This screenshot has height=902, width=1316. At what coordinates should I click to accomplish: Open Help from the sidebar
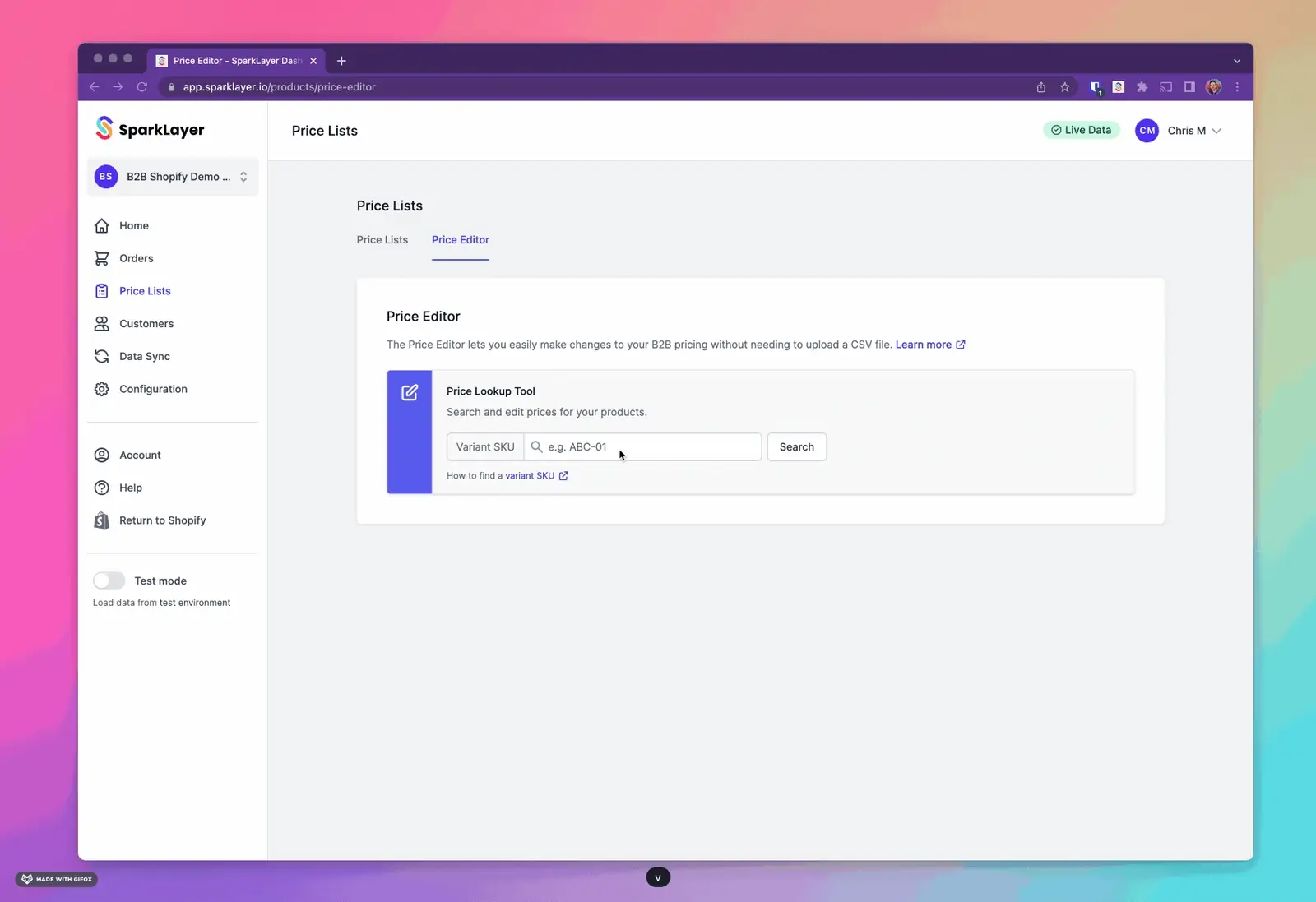click(x=130, y=488)
